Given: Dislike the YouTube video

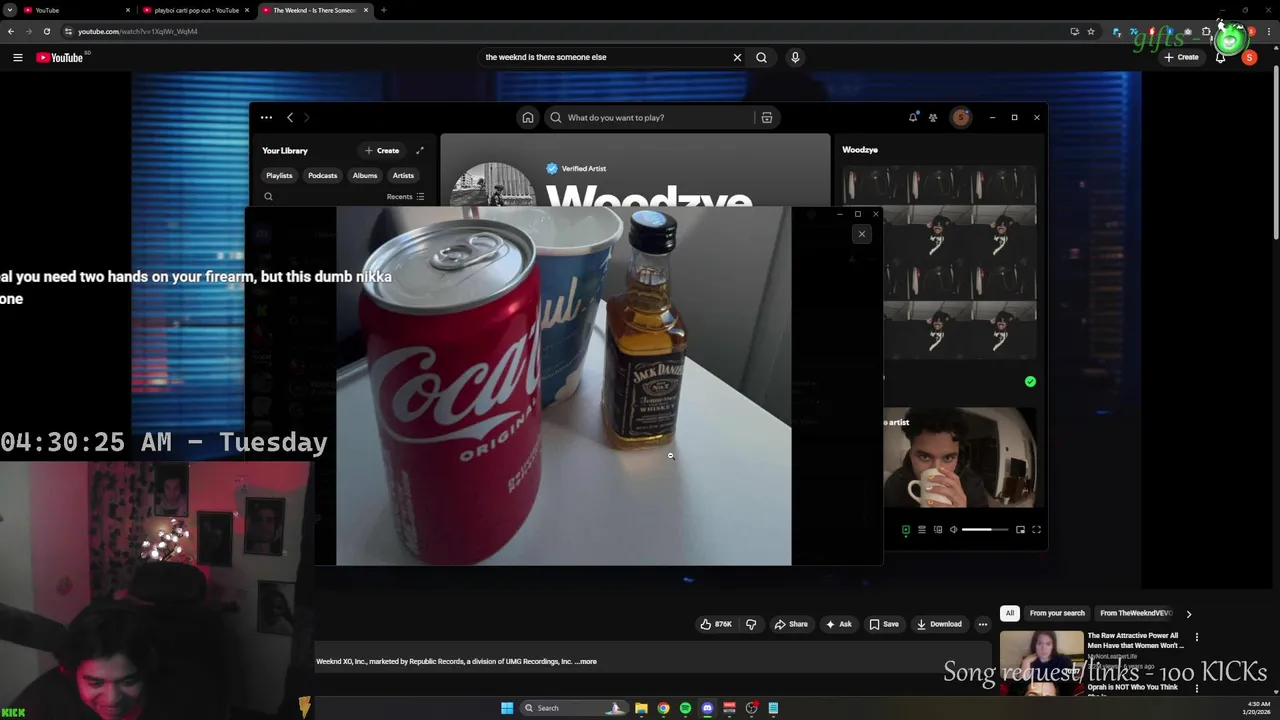Looking at the screenshot, I should click(x=751, y=624).
